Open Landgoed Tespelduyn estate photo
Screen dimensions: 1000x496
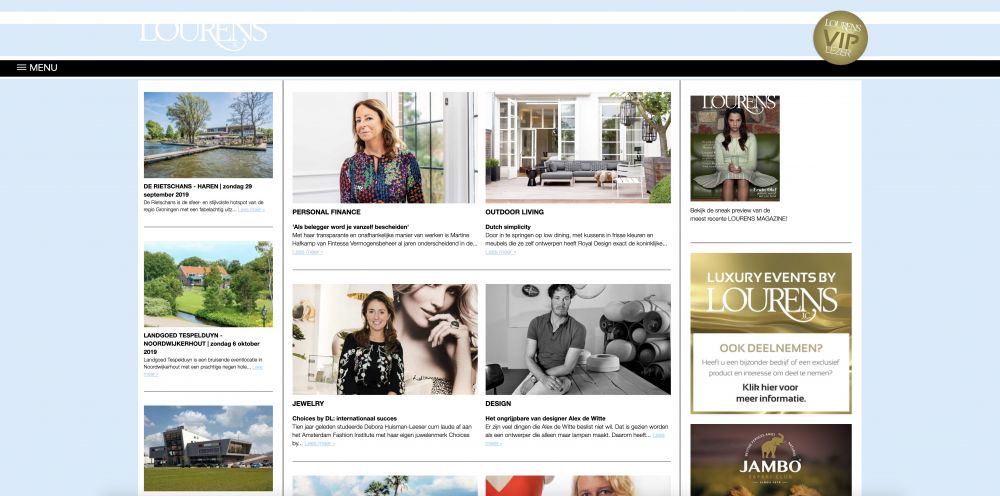208,284
